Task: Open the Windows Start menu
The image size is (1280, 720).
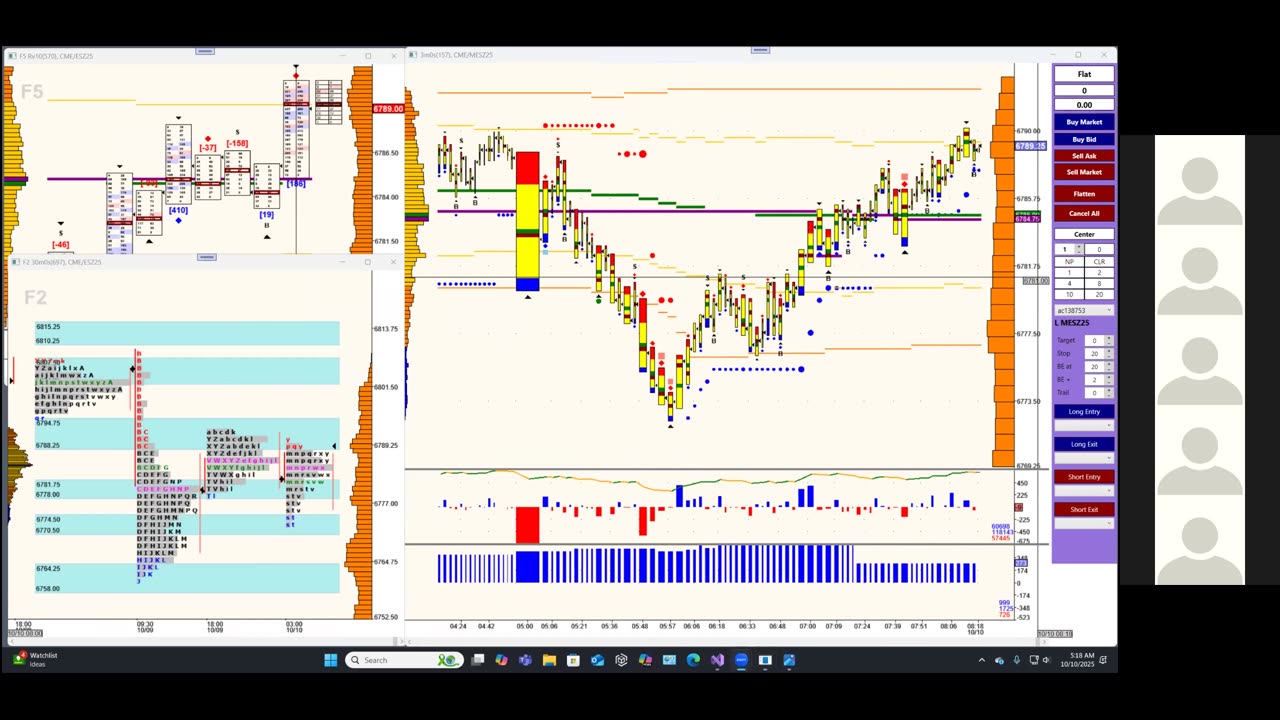Action: tap(331, 660)
